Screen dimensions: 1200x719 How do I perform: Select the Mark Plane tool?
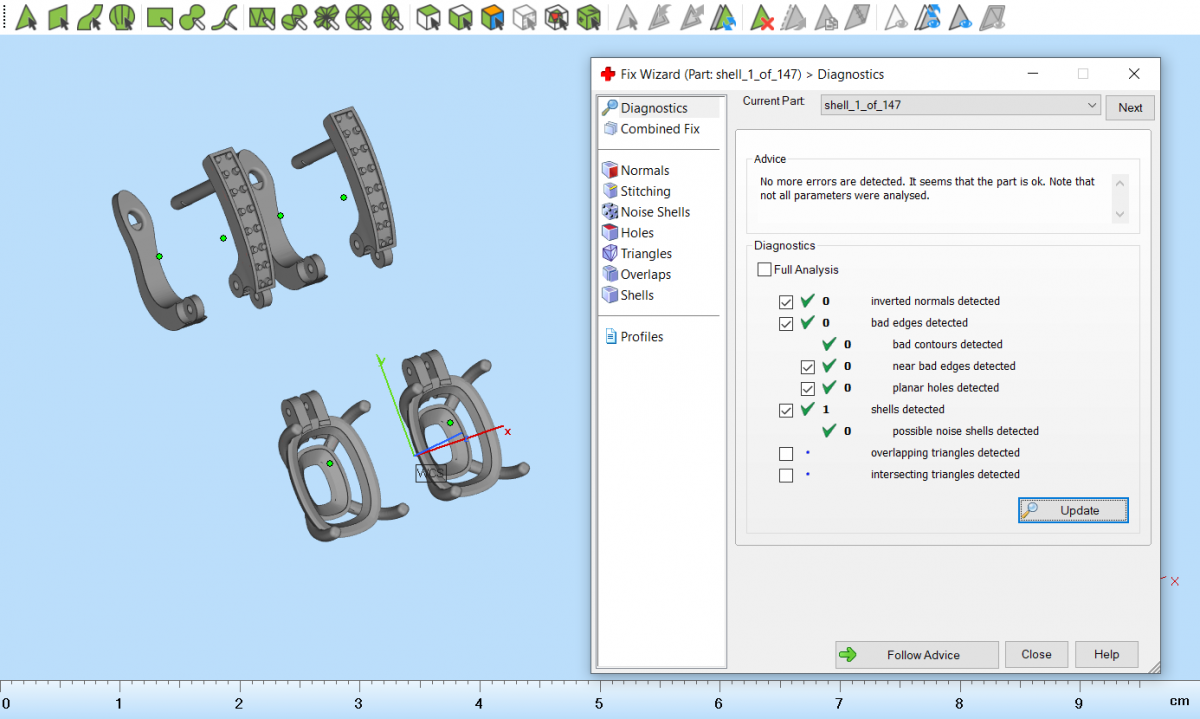point(58,17)
